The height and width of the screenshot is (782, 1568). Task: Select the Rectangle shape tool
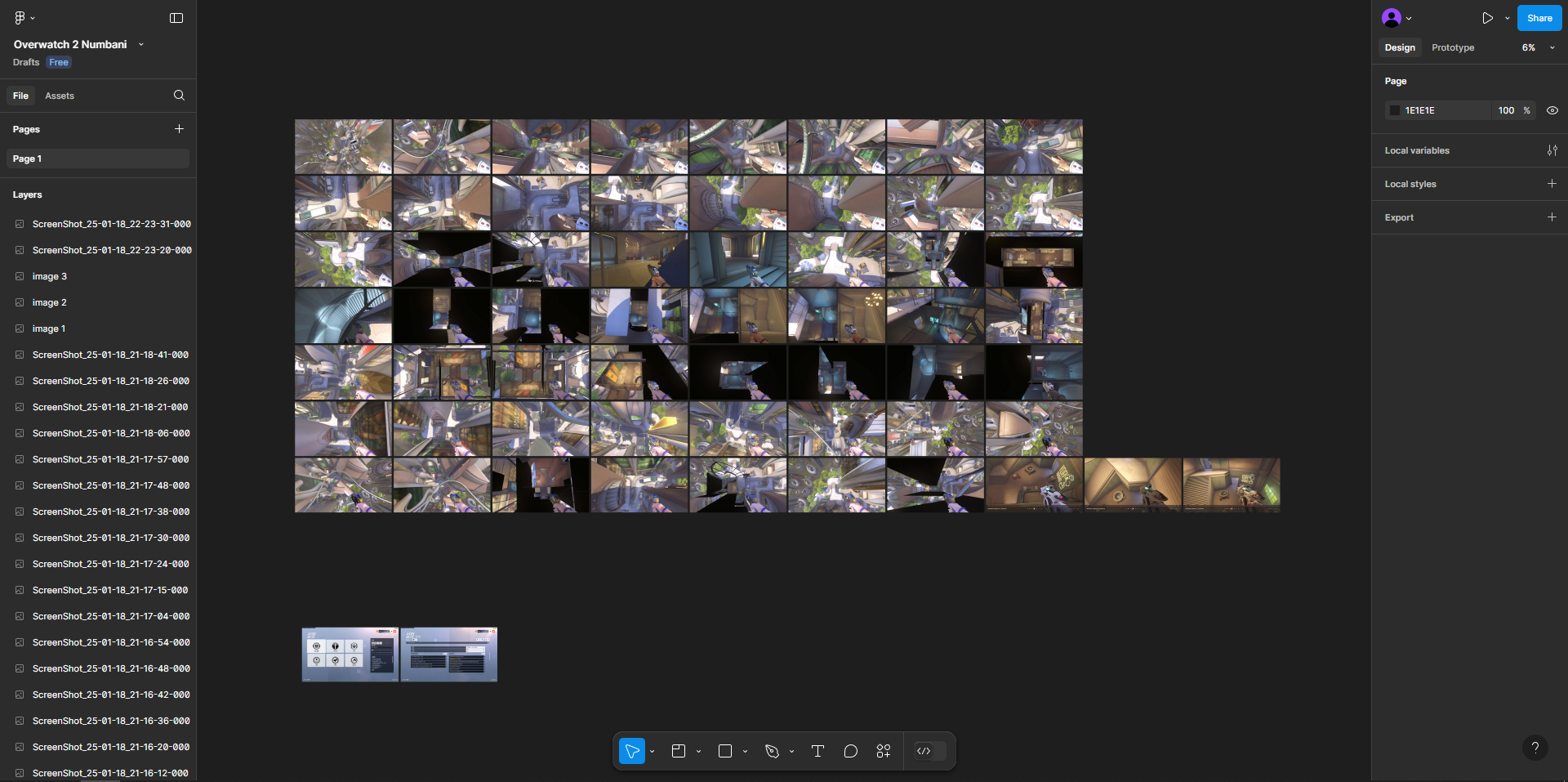pyautogui.click(x=725, y=751)
